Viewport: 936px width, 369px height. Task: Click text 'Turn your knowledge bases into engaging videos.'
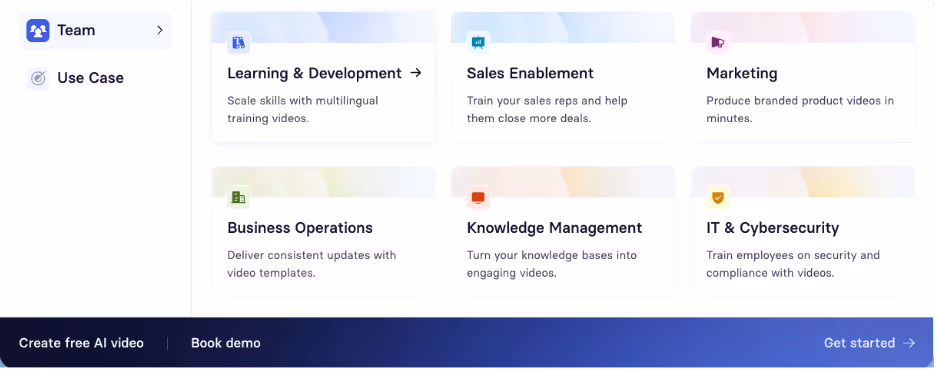point(552,264)
